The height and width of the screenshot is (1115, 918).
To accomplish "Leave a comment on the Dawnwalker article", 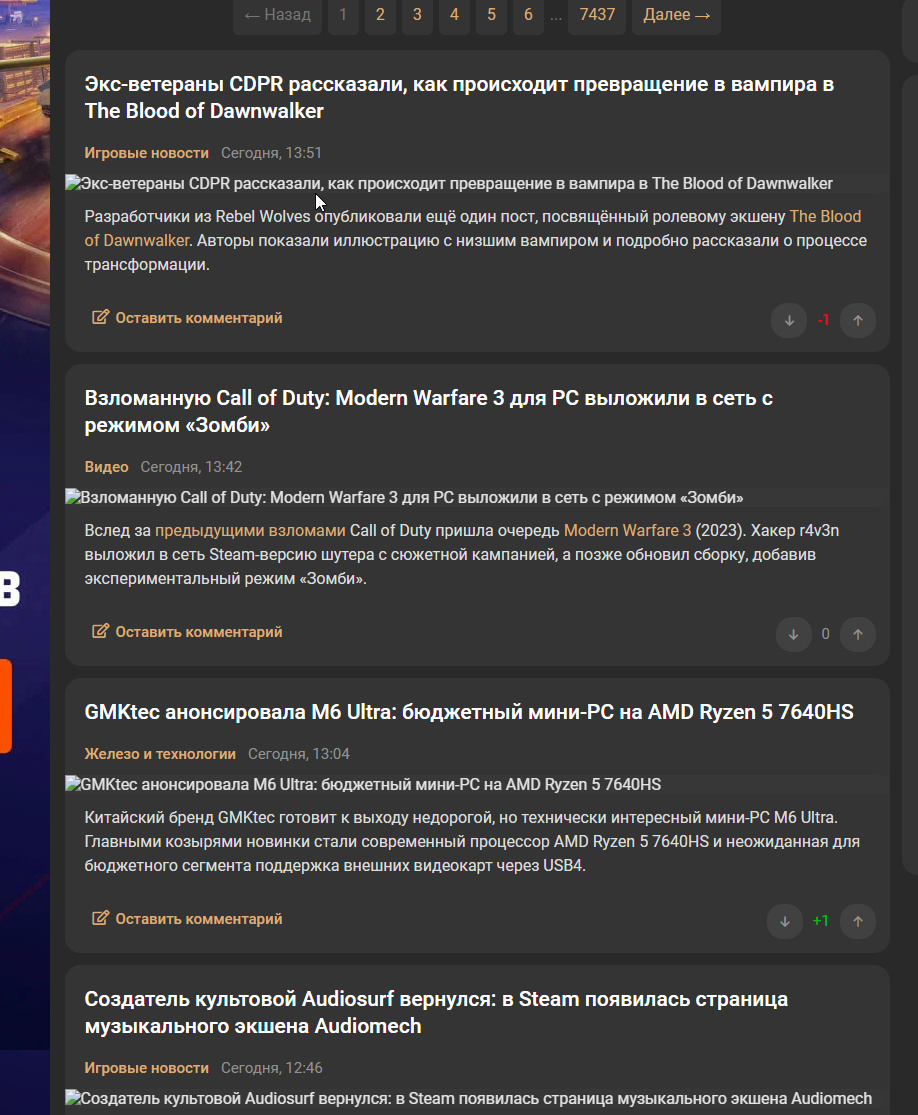I will click(188, 318).
